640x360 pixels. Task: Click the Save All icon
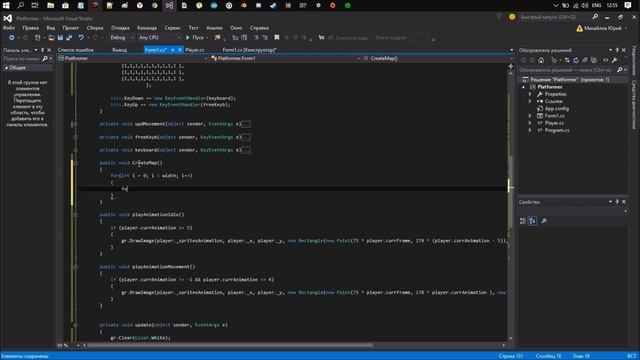coord(69,38)
